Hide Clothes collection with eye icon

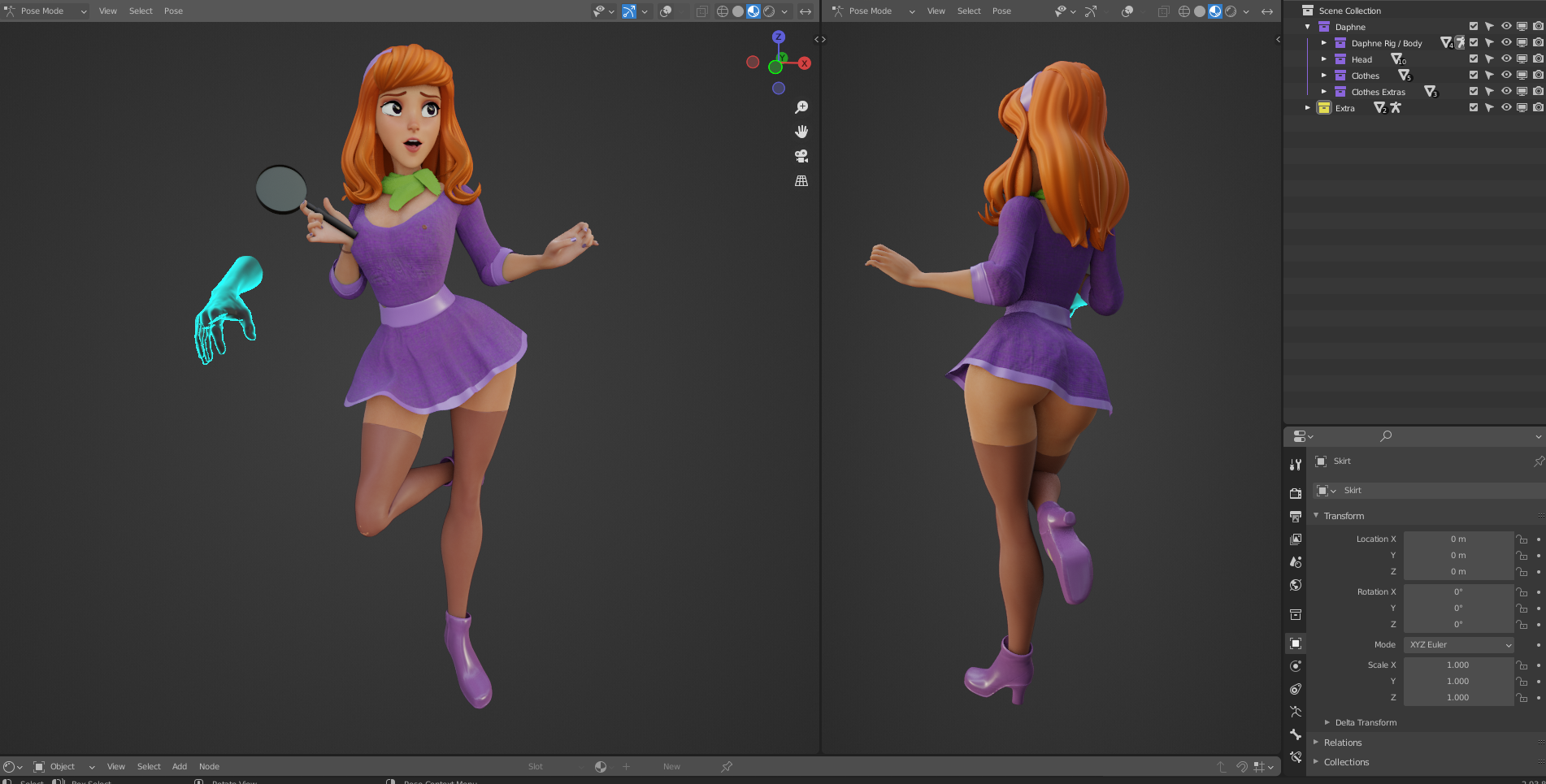point(1506,76)
